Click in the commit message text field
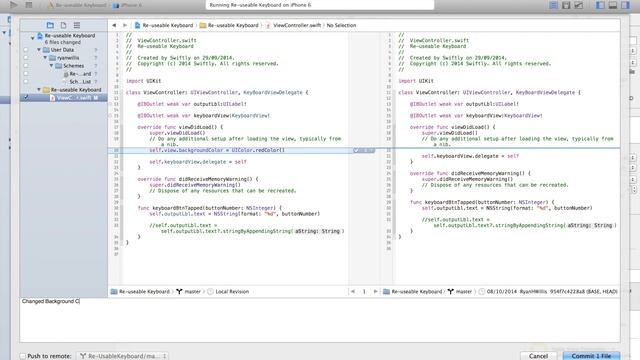The width and height of the screenshot is (640, 360). click(x=320, y=320)
